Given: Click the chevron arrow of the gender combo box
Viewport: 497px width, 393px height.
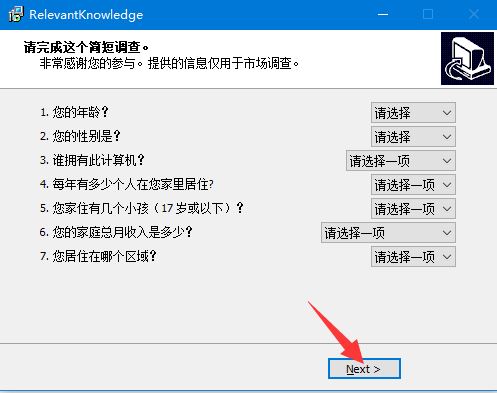Looking at the screenshot, I should [447, 137].
